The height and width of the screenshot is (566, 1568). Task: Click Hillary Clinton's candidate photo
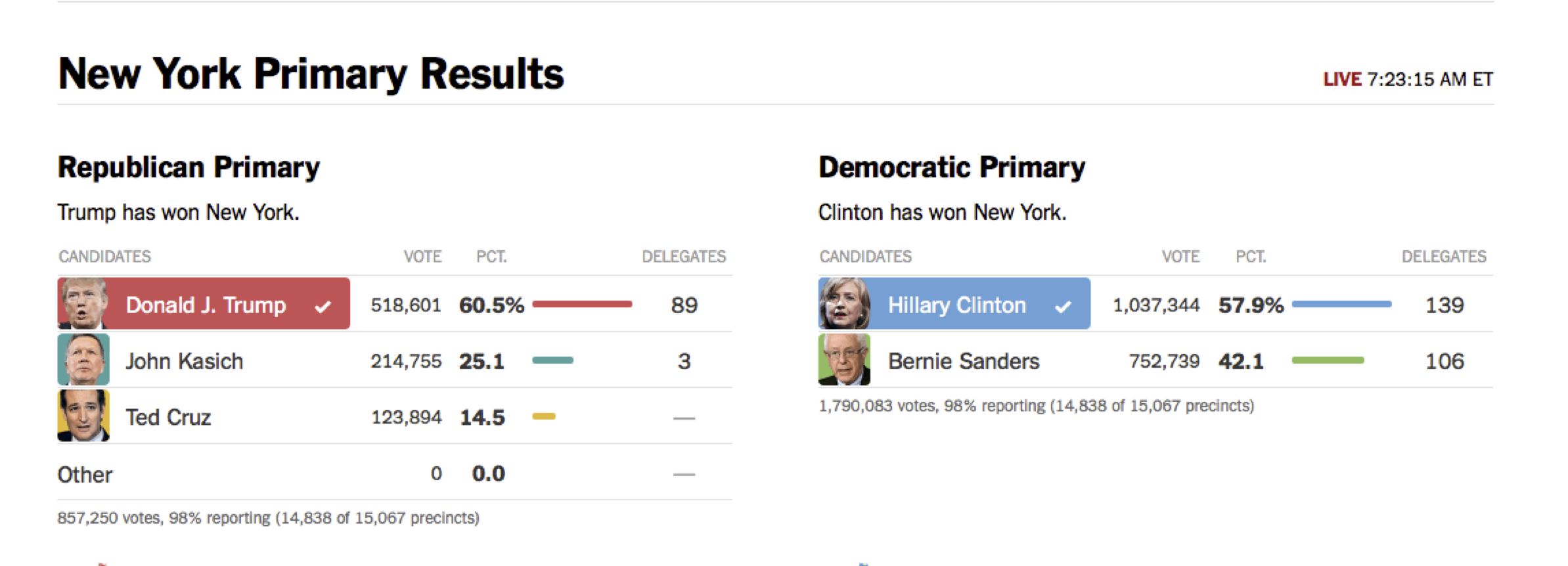(844, 303)
